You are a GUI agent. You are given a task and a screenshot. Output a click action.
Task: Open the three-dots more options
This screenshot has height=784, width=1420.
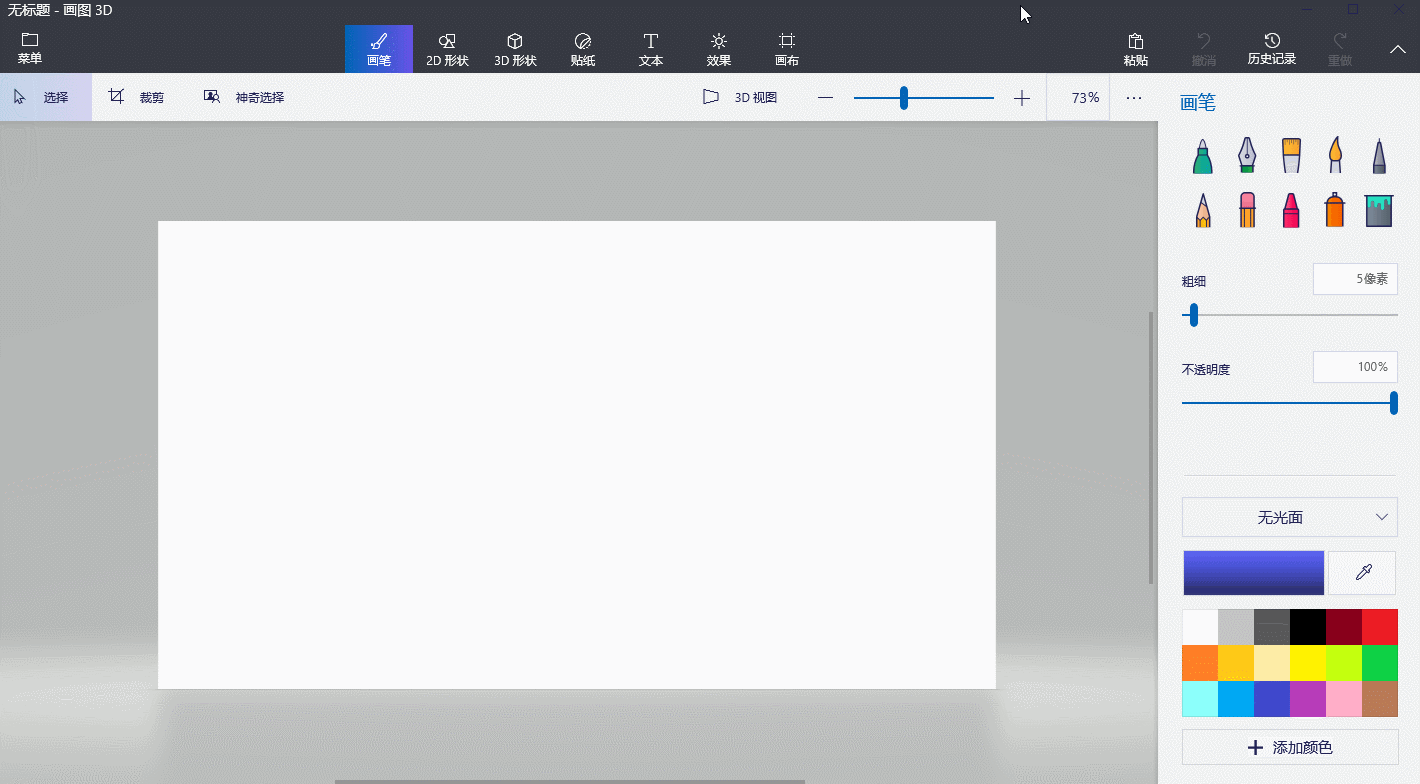pos(1134,98)
